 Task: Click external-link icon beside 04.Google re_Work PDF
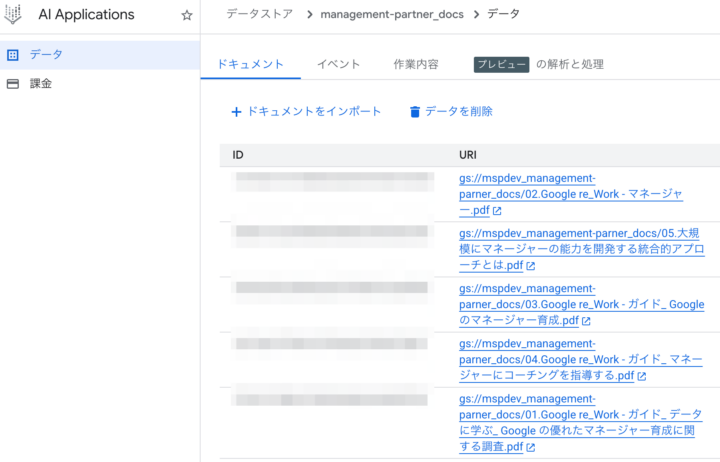tap(641, 376)
